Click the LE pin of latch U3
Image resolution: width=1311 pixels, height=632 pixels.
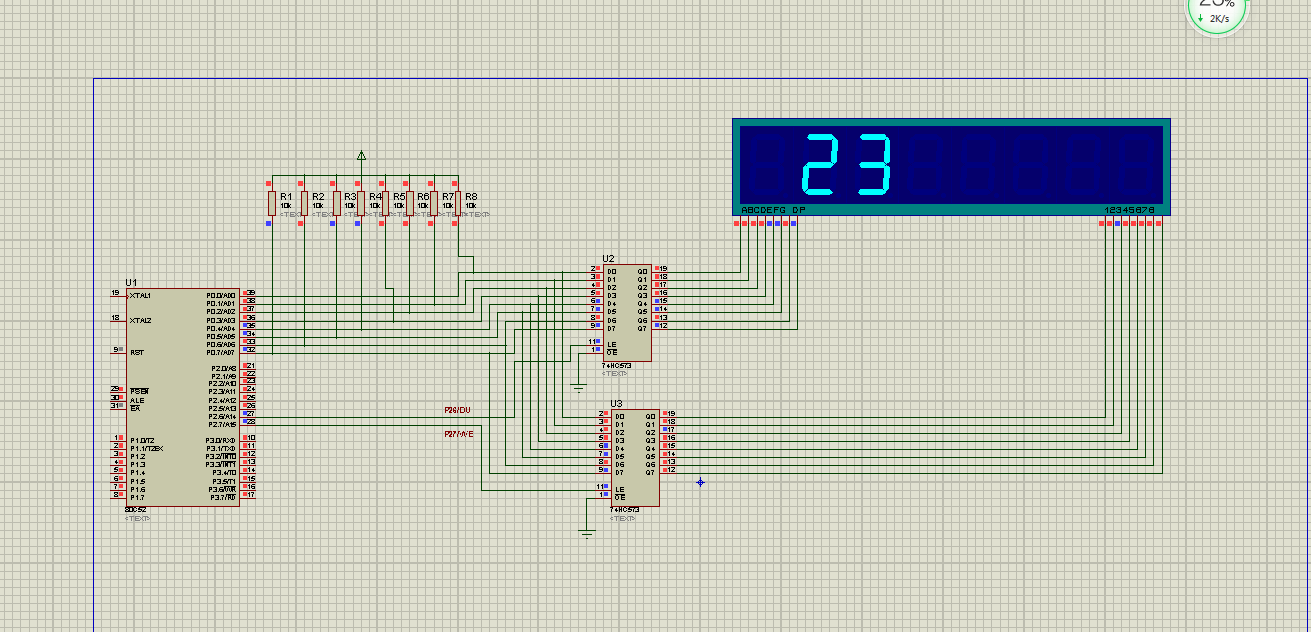click(618, 488)
